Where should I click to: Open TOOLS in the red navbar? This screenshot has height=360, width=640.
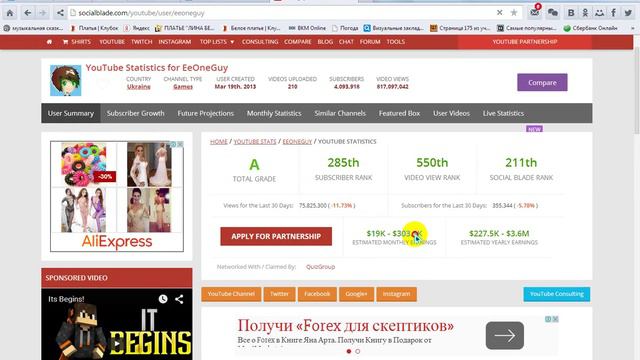point(396,42)
